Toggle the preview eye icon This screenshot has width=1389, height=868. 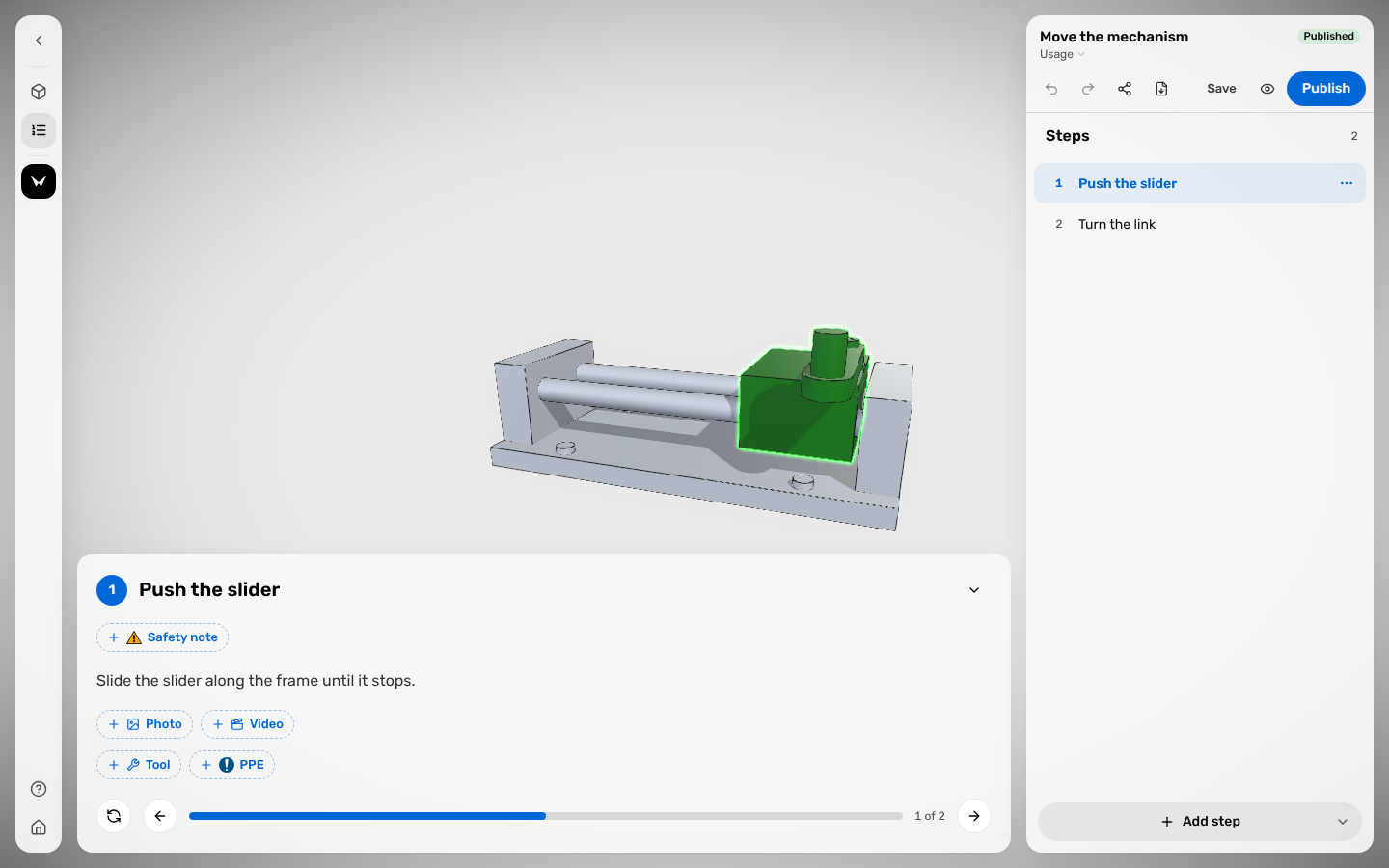[x=1267, y=89]
